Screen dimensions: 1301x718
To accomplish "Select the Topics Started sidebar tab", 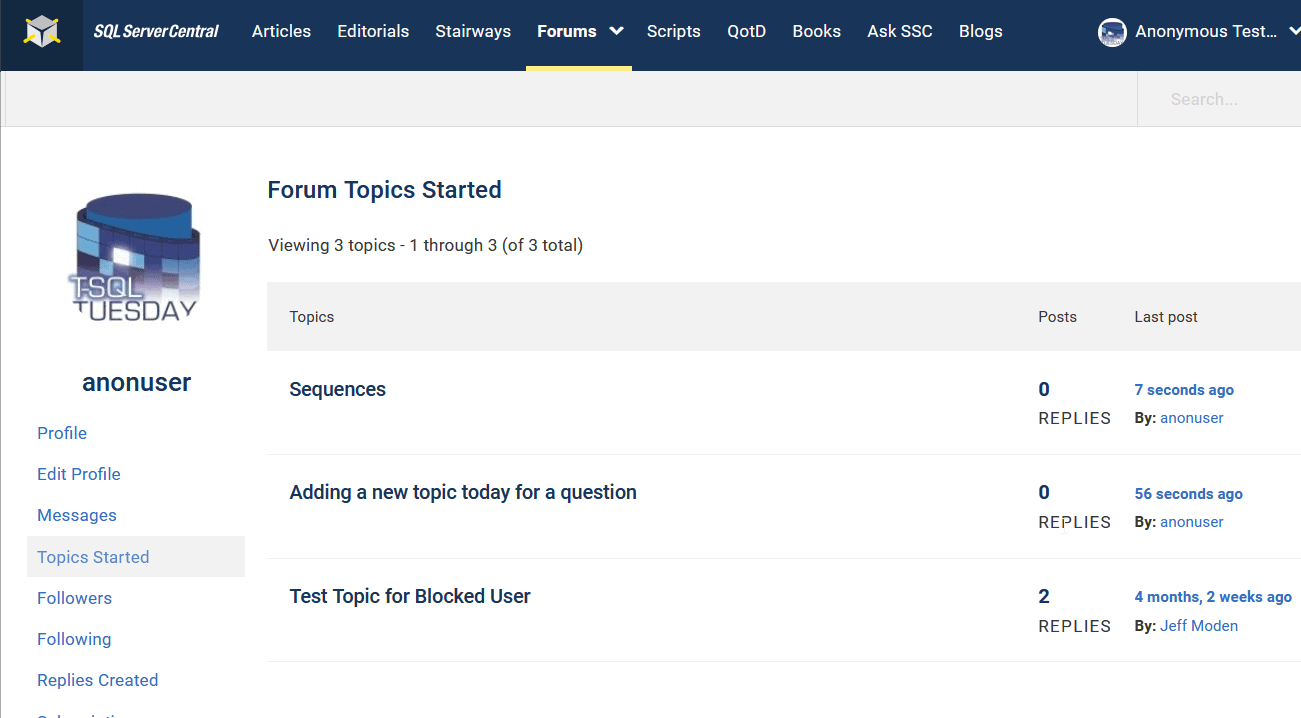I will pos(93,557).
